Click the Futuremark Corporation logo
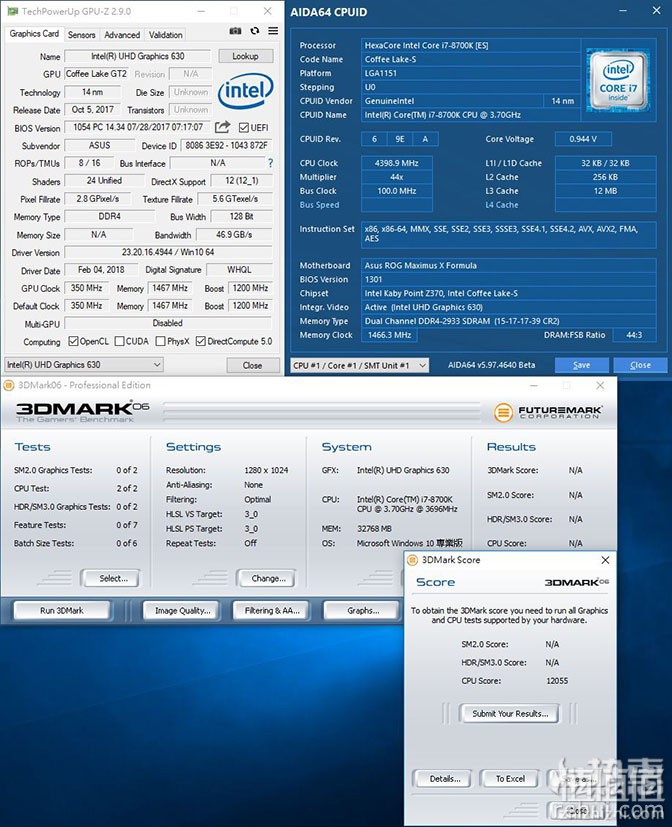Screen dimensions: 672x827 click(548, 412)
